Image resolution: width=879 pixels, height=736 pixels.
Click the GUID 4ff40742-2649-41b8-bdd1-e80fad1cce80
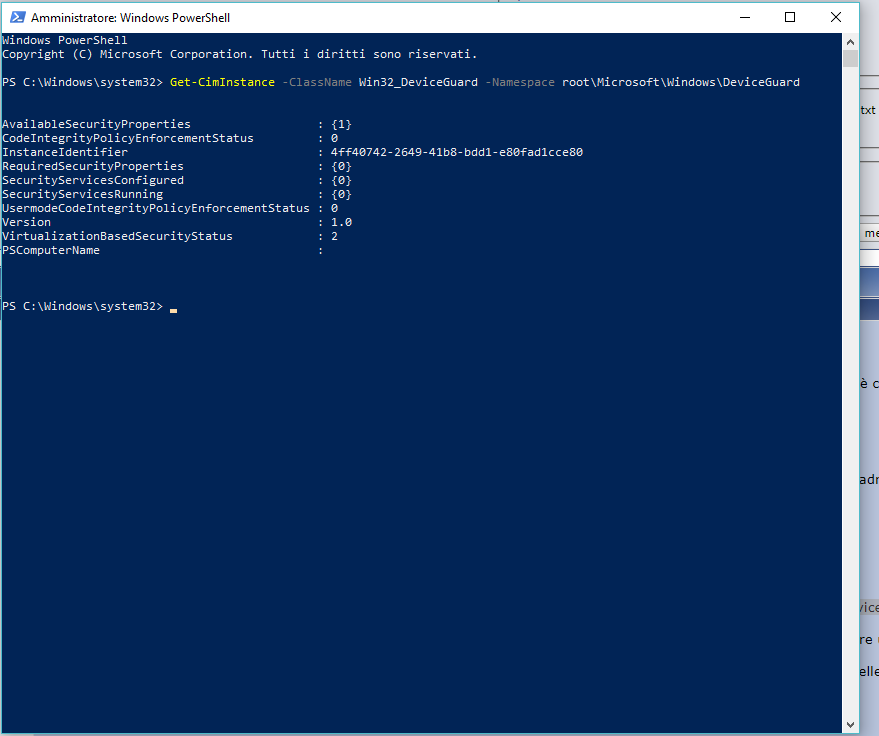click(456, 152)
